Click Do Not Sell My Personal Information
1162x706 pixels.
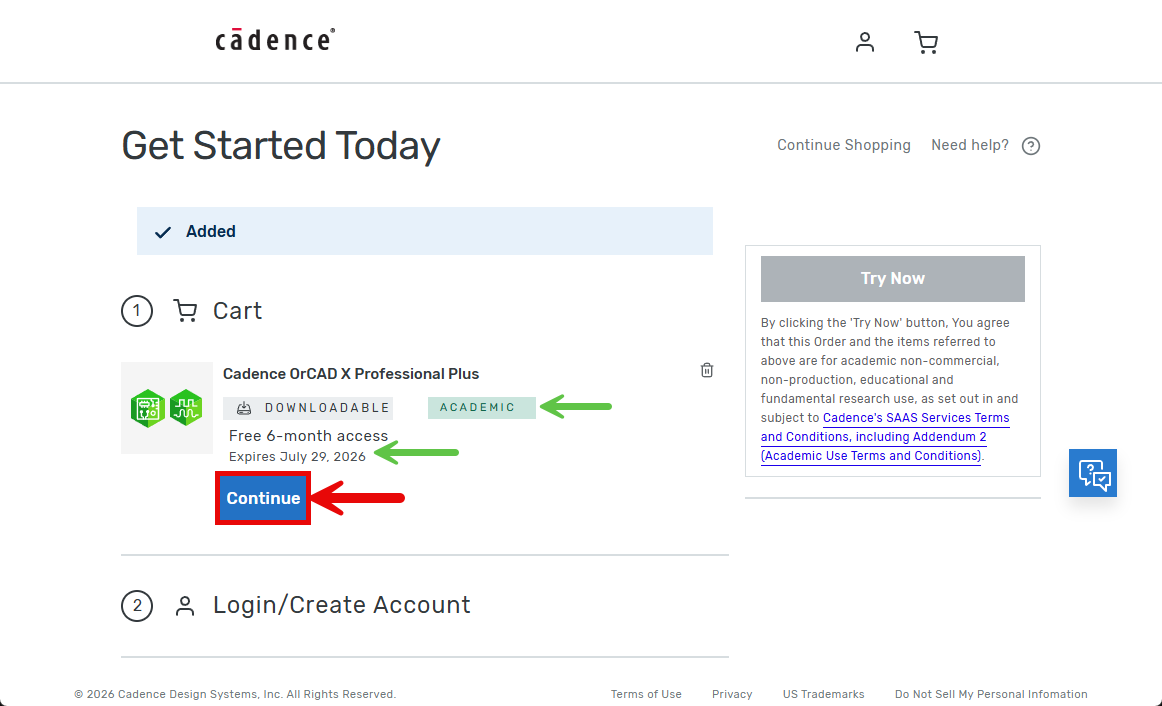(x=991, y=694)
